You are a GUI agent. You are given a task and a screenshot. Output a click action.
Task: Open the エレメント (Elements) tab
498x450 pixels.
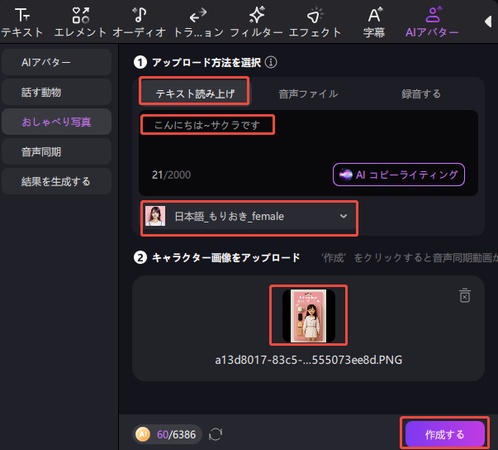pyautogui.click(x=80, y=23)
